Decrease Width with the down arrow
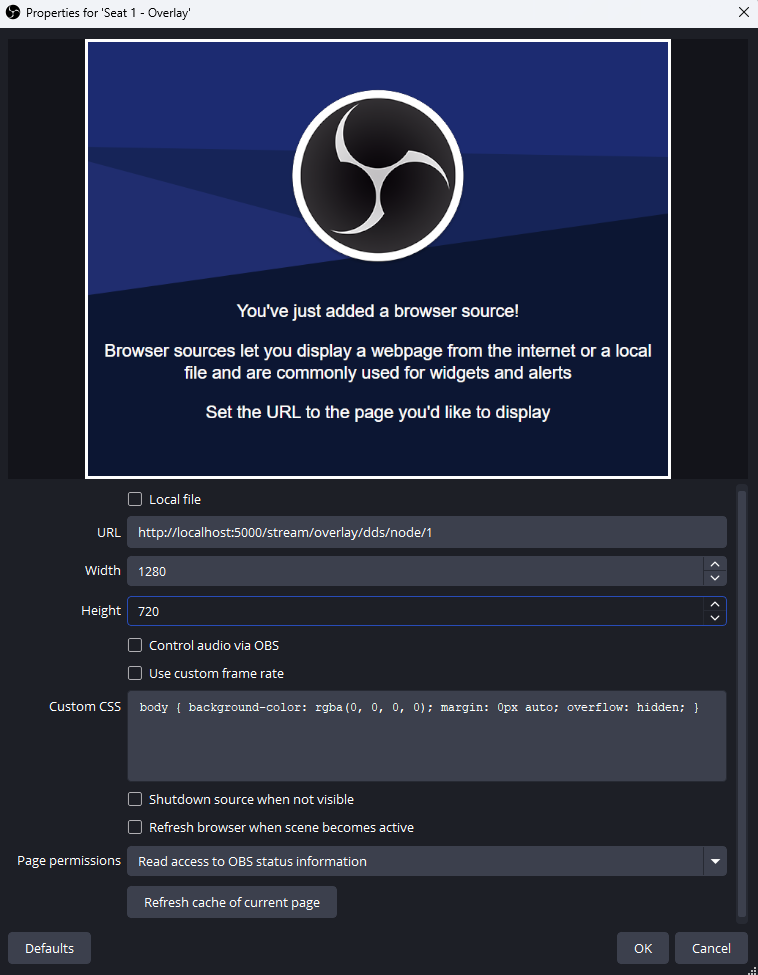This screenshot has height=975, width=758. click(x=715, y=578)
